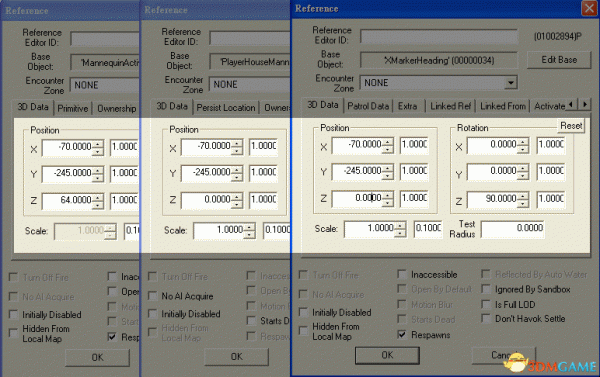The image size is (600, 377).
Task: Select the Persist Location tab
Action: click(226, 108)
